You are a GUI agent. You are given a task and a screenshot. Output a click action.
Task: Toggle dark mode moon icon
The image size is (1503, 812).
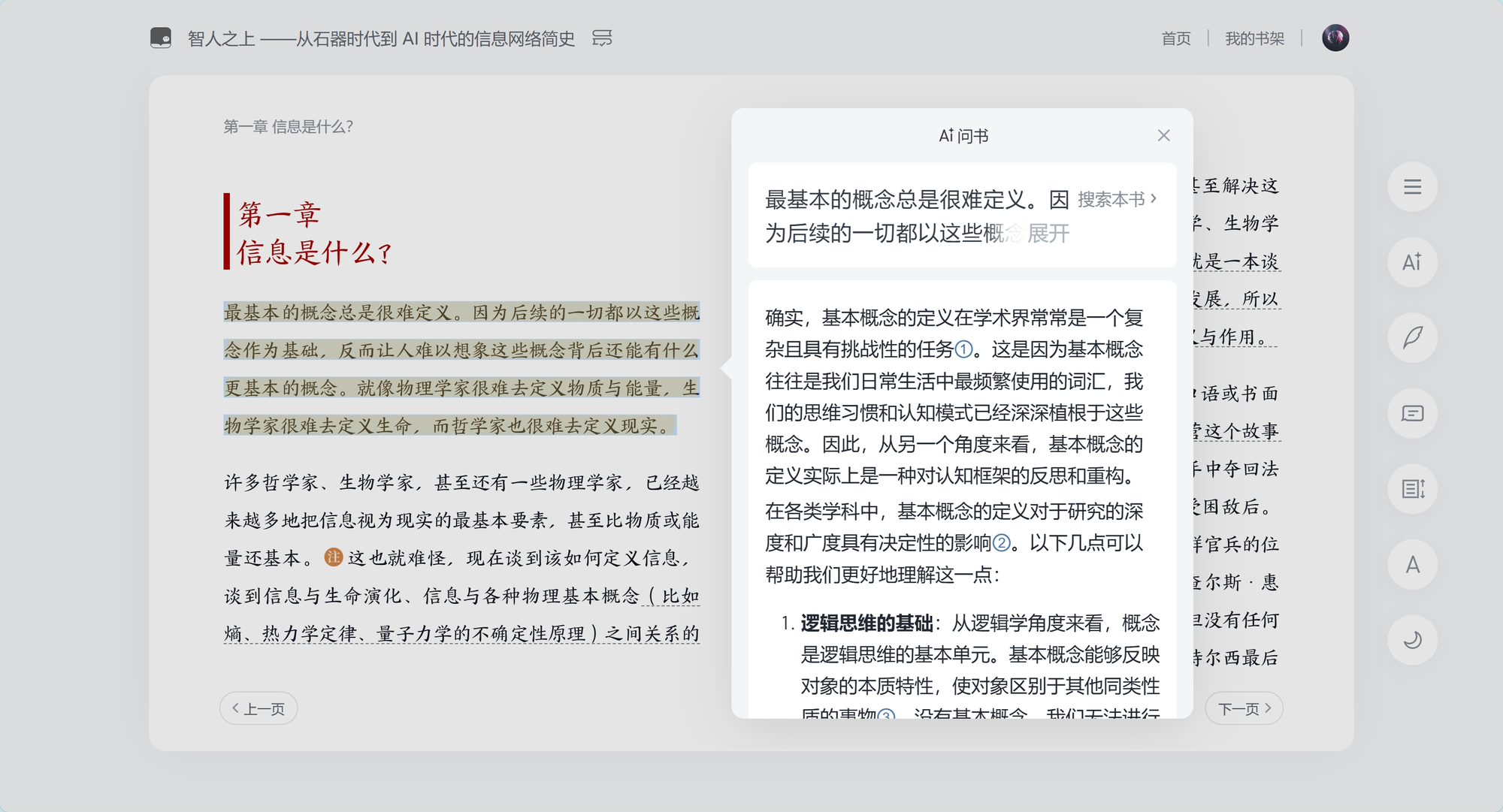tap(1412, 640)
